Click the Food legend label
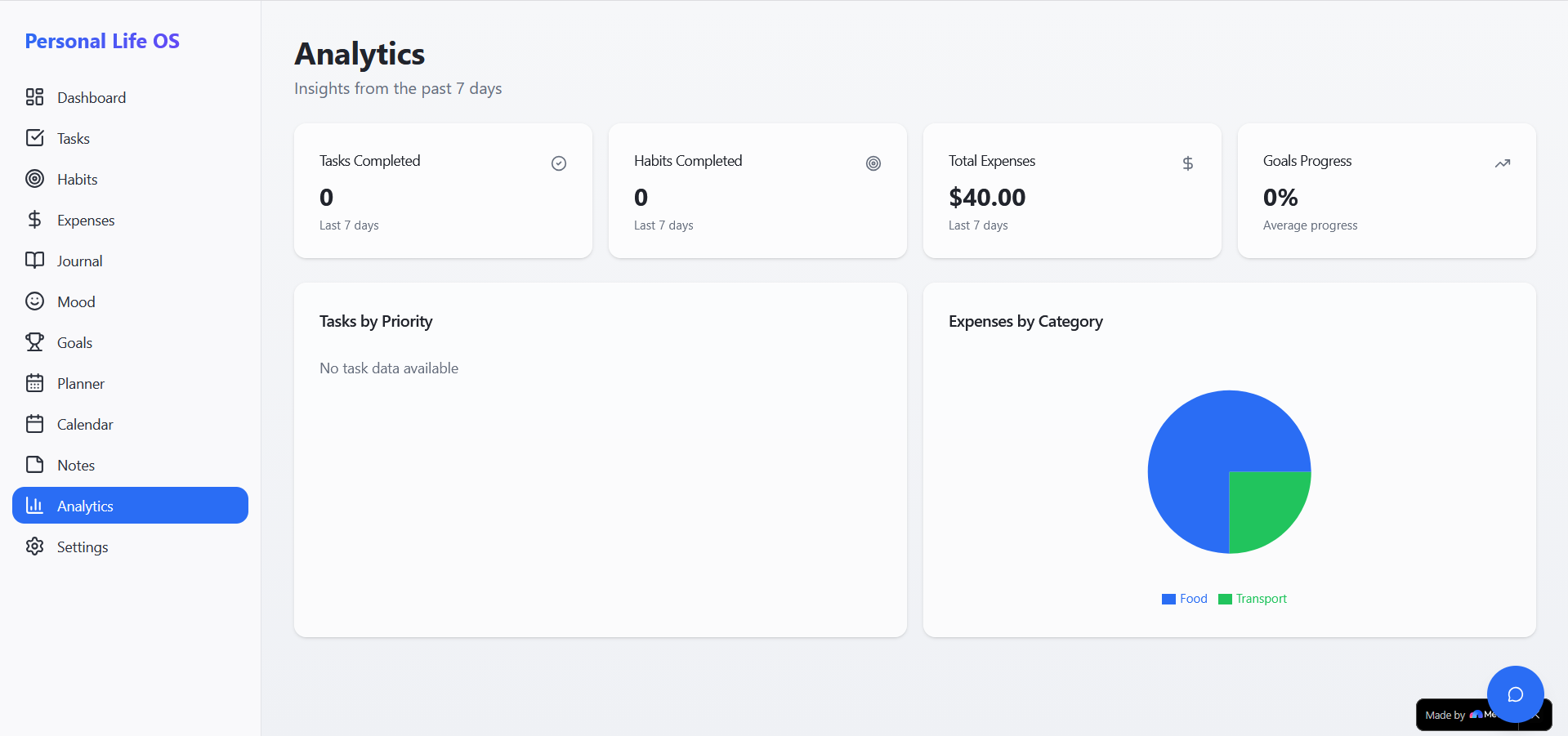This screenshot has height=736, width=1568. tap(1193, 599)
